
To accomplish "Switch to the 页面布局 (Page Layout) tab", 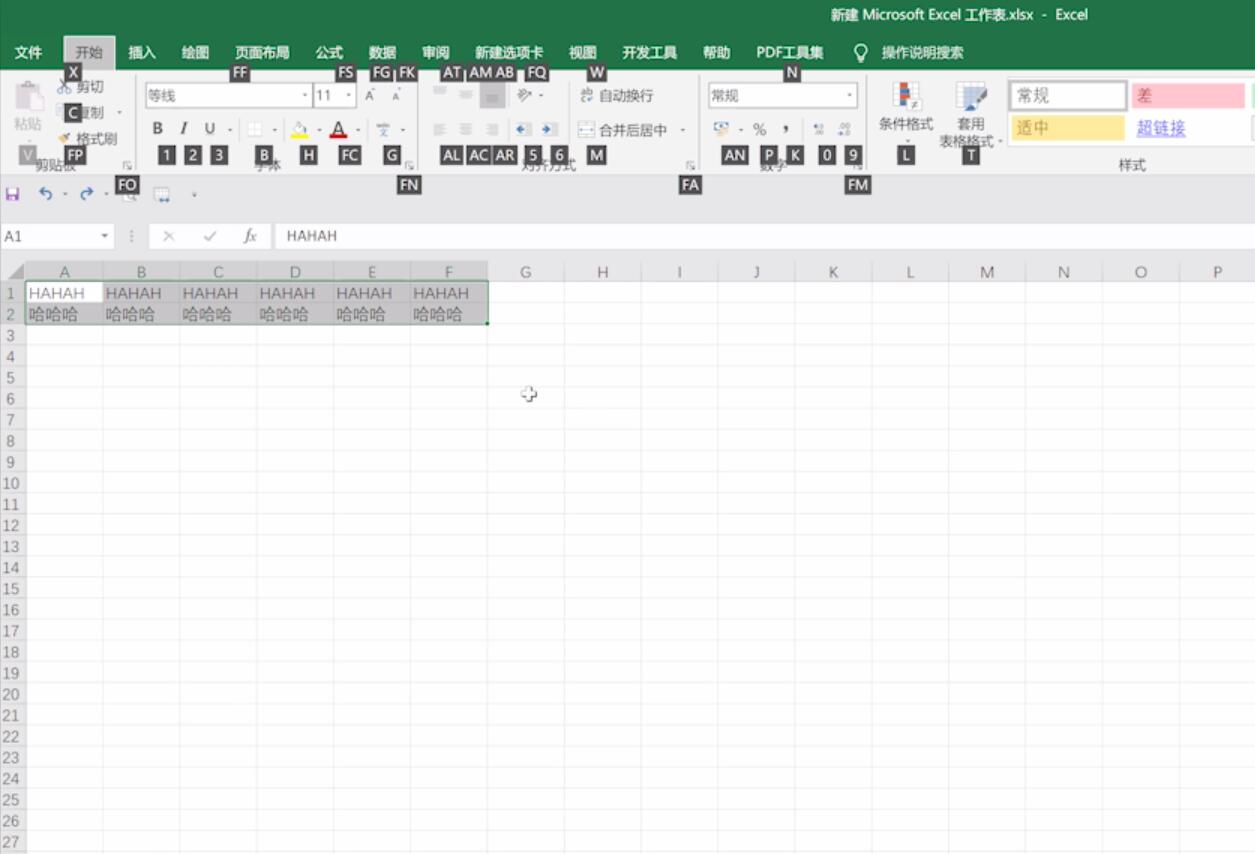I will pos(262,53).
